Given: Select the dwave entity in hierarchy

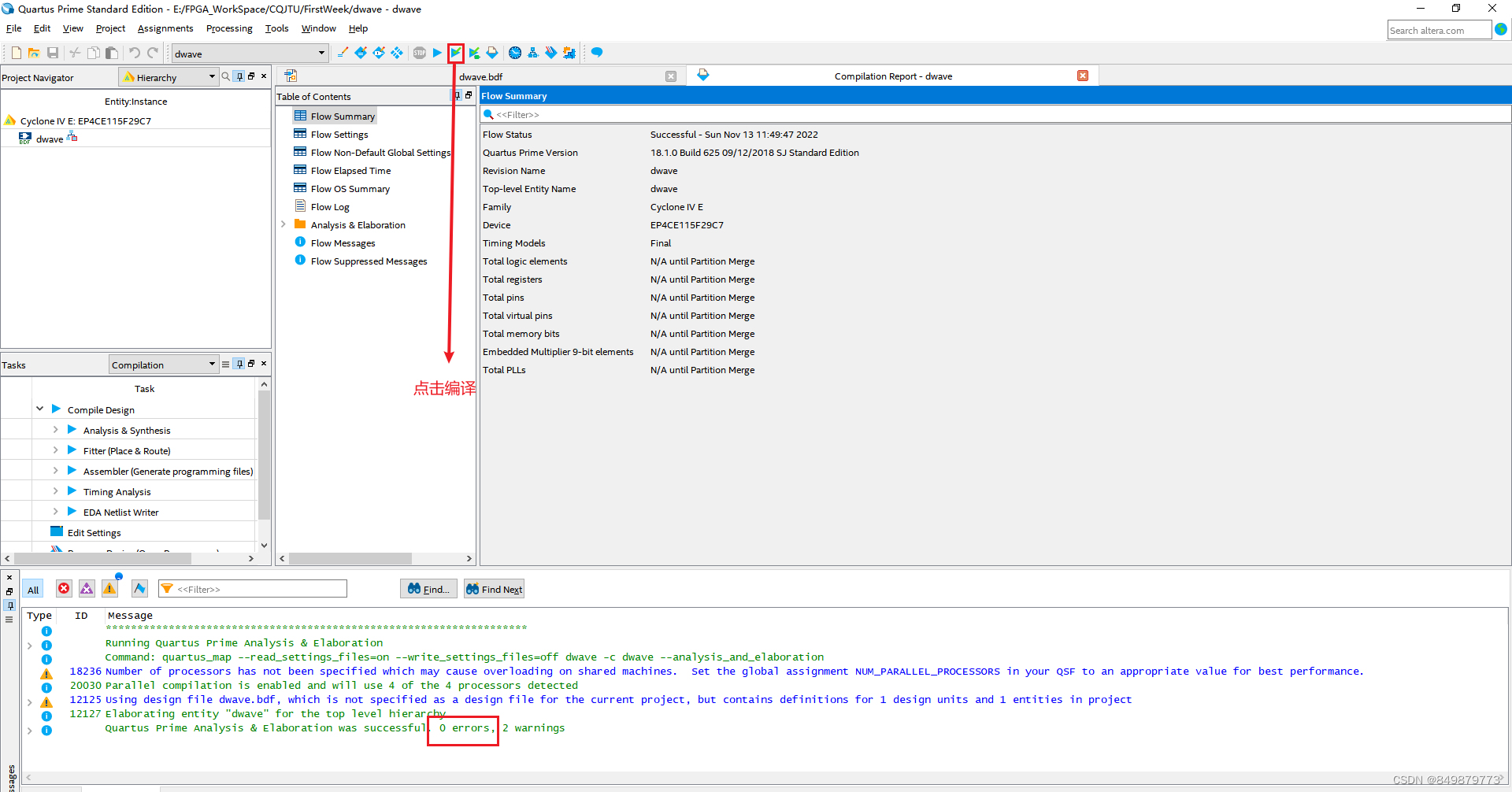Looking at the screenshot, I should [50, 139].
